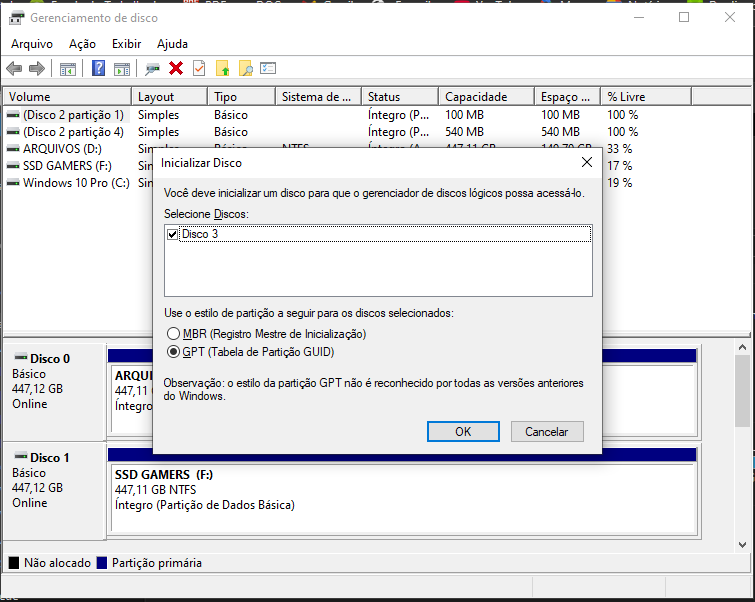Open the Ação menu
The width and height of the screenshot is (755, 602).
[82, 44]
